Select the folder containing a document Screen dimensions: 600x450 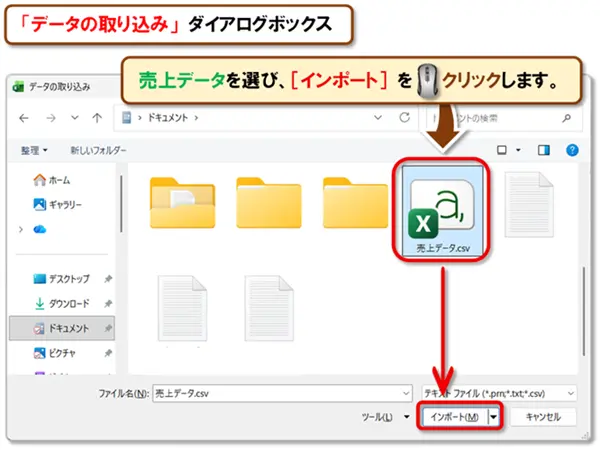183,203
